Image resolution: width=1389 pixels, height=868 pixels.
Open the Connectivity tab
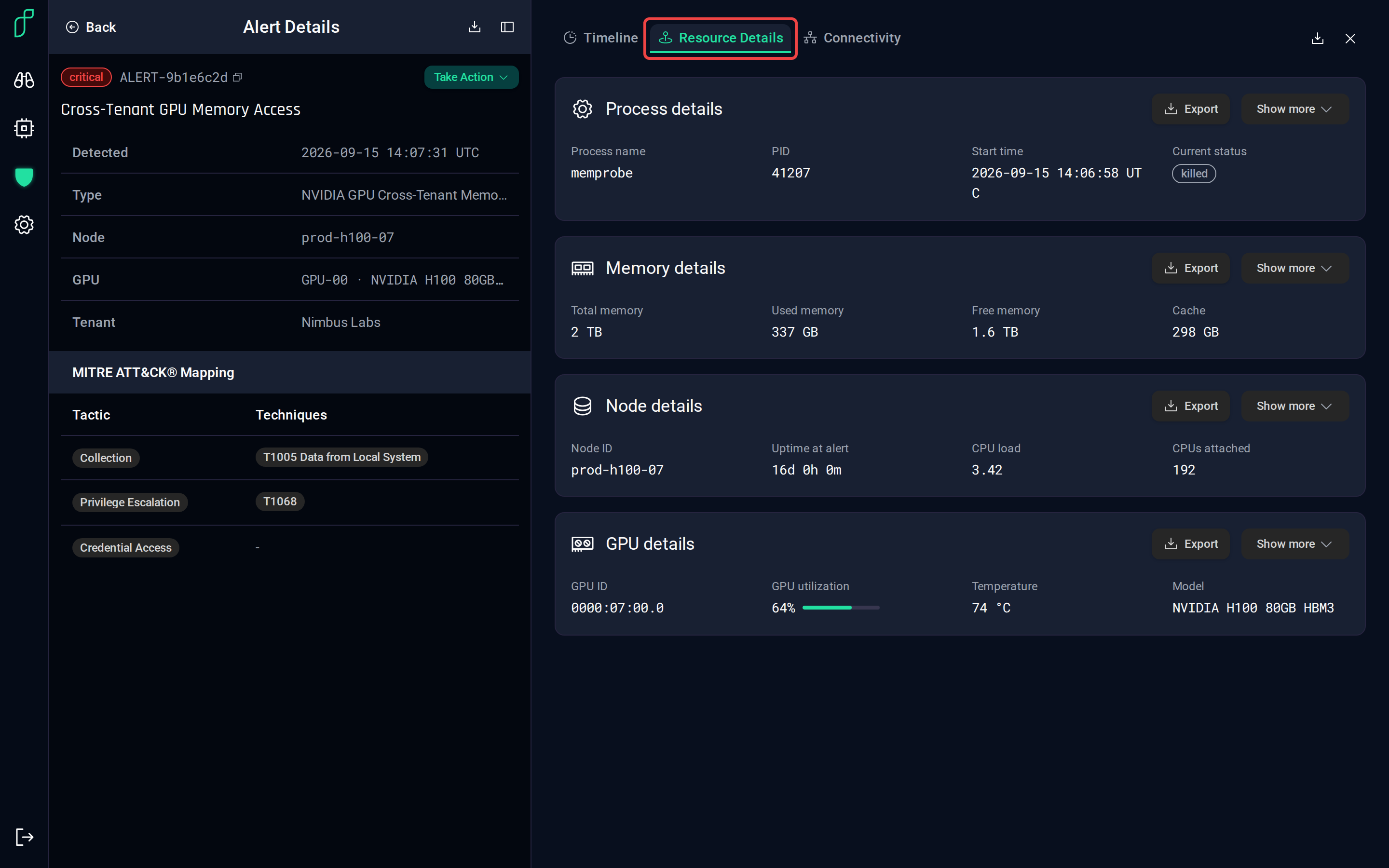pyautogui.click(x=852, y=38)
